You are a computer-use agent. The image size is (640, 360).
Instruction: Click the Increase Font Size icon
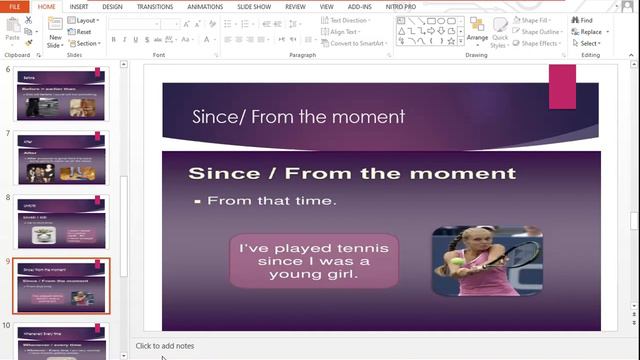coord(187,24)
